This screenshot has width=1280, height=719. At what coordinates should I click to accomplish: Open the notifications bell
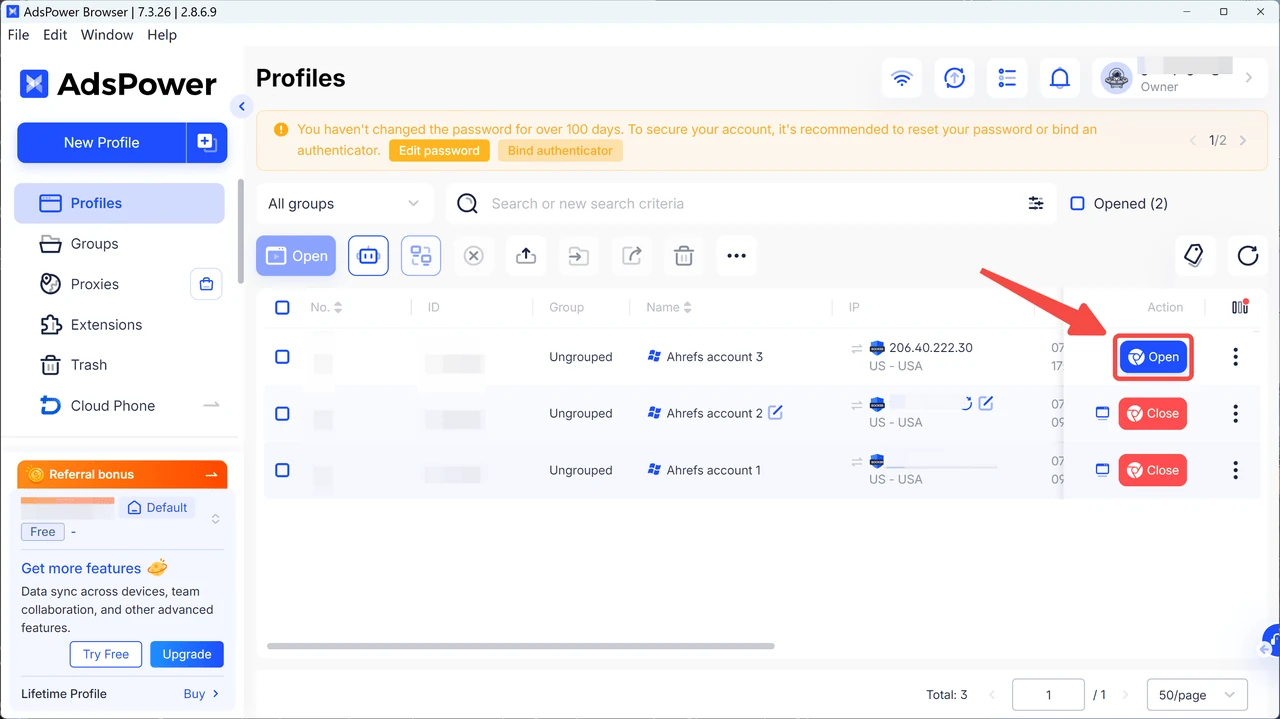[x=1060, y=78]
